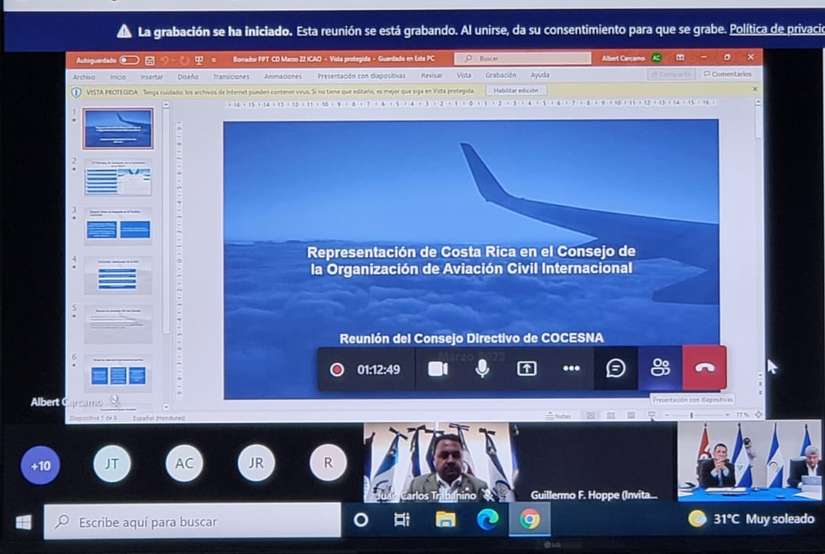The height and width of the screenshot is (554, 825).
Task: Show the meeting chat conversation
Action: [x=616, y=368]
